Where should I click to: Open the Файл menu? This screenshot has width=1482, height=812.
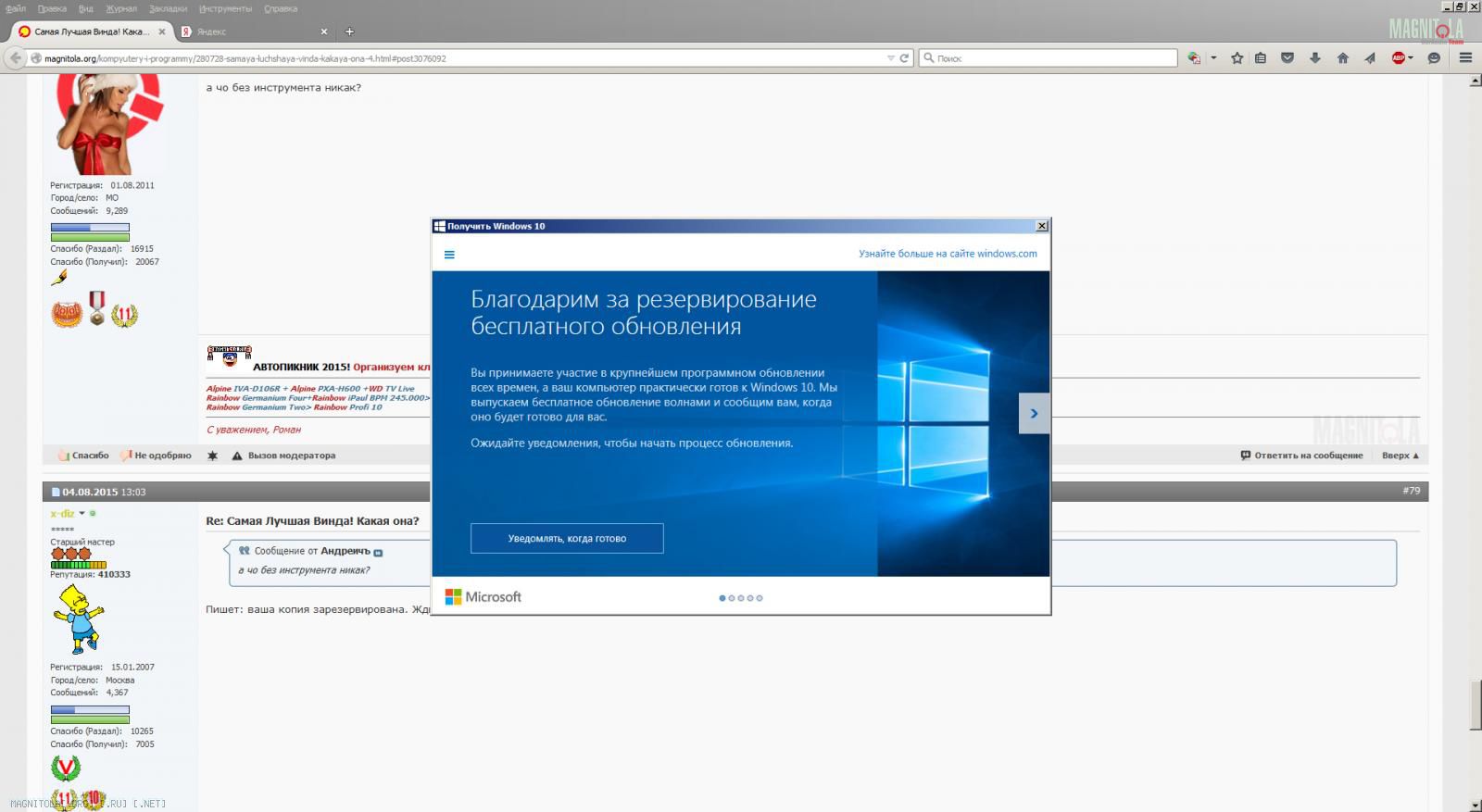pyautogui.click(x=15, y=8)
